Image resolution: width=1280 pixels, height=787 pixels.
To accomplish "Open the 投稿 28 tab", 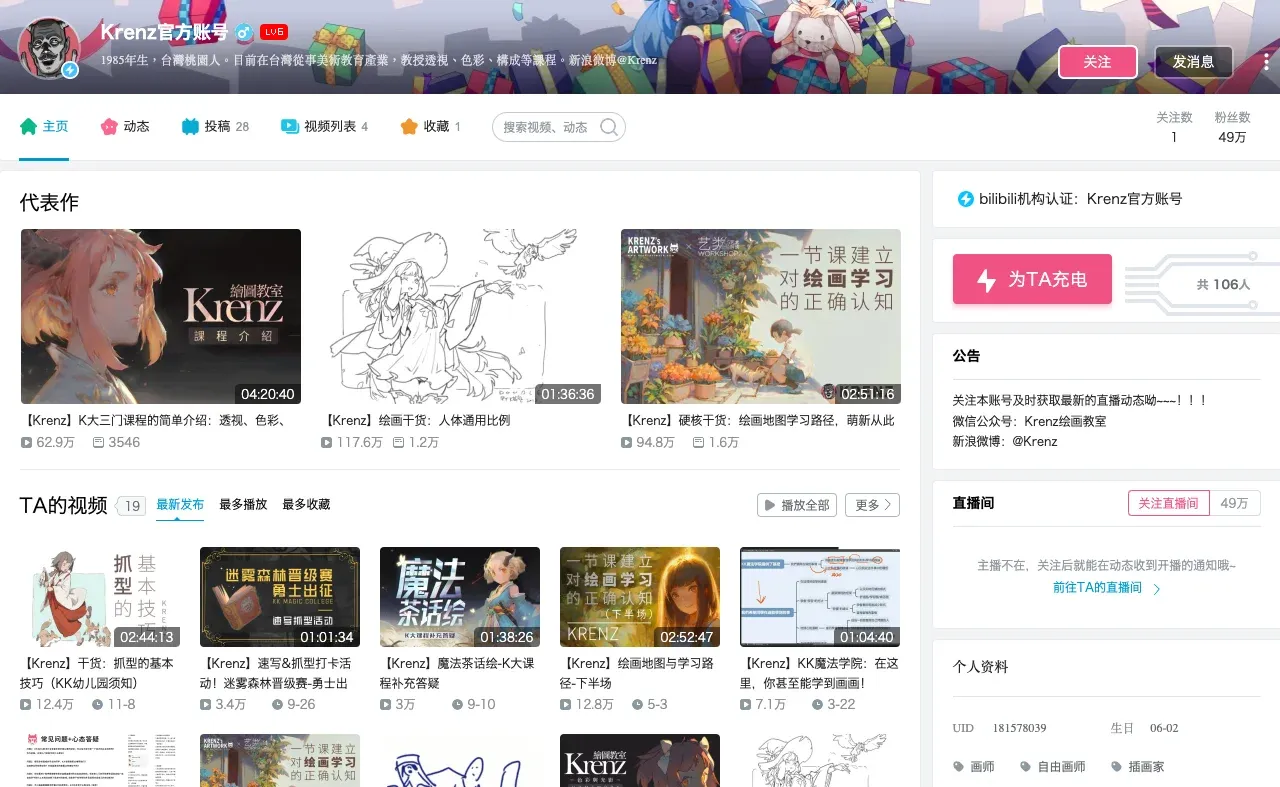I will 215,127.
